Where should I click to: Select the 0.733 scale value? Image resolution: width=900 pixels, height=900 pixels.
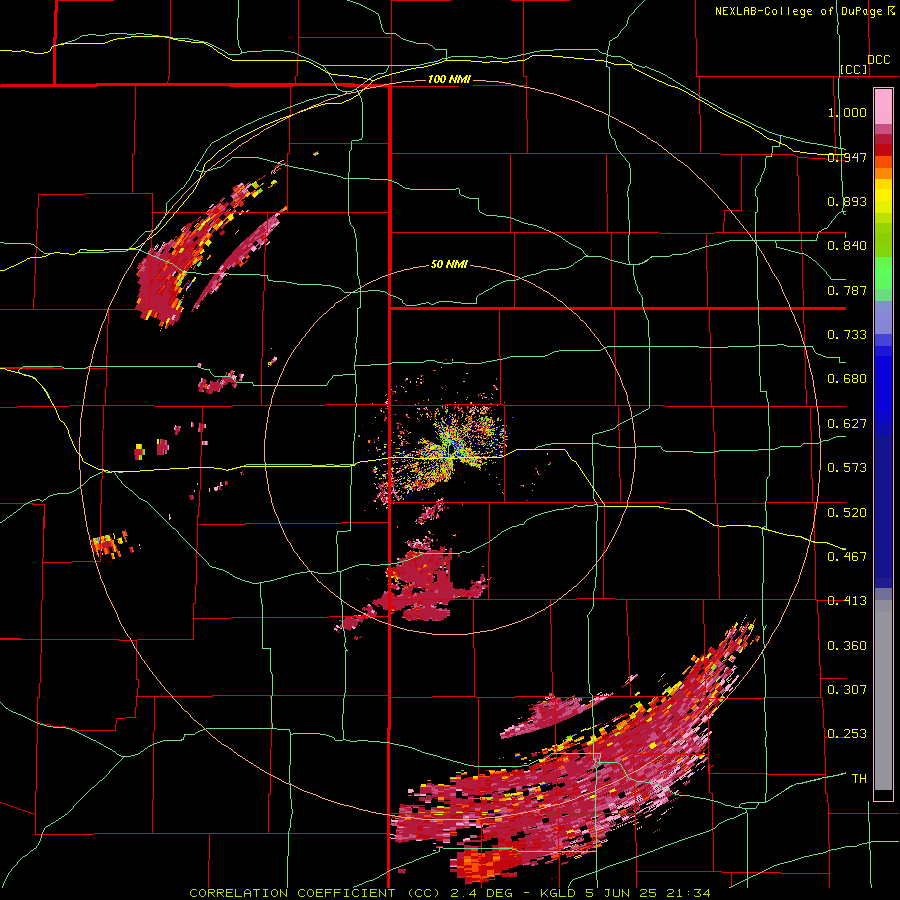[847, 335]
